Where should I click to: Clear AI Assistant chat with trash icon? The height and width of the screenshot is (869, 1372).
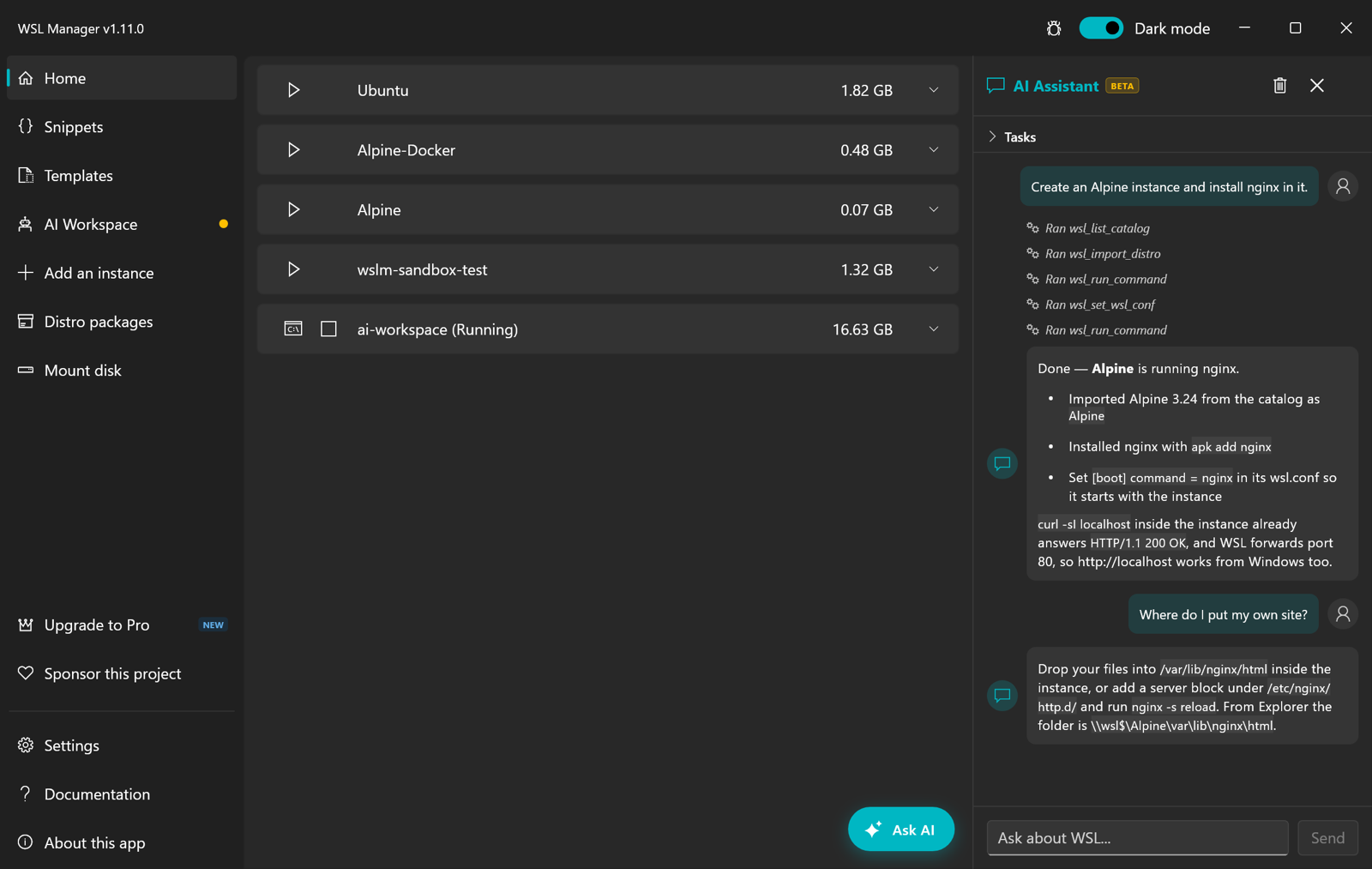1279,85
